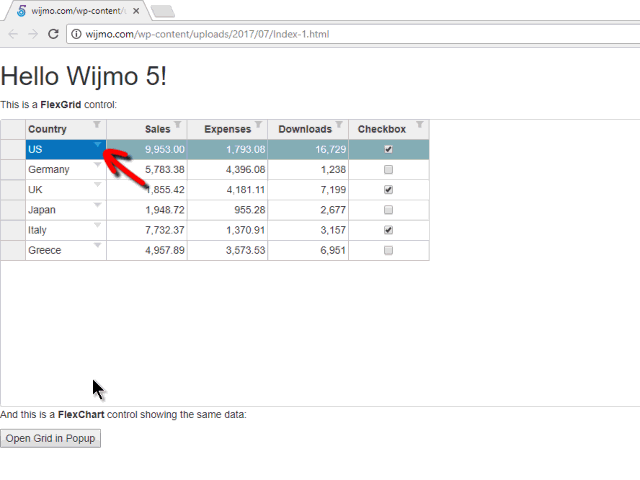The image size is (640, 480).
Task: Reload the page with the refresh icon
Action: click(x=54, y=34)
